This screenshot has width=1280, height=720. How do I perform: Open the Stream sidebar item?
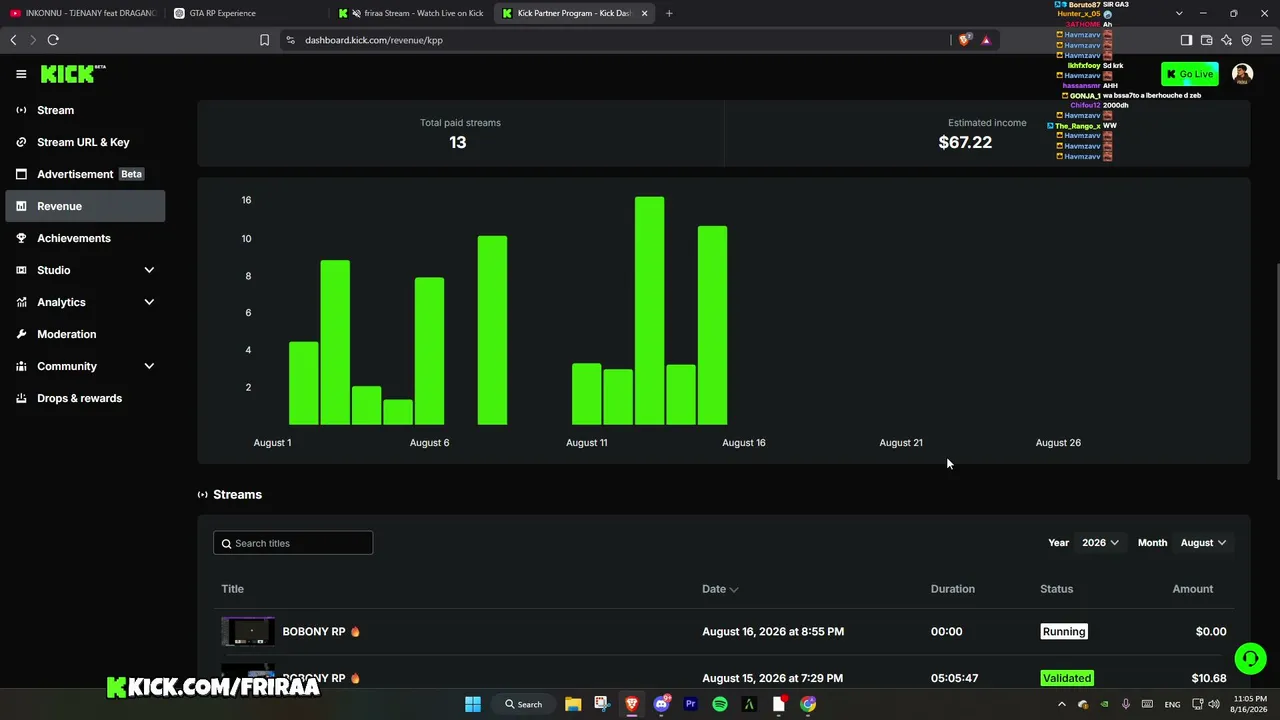pyautogui.click(x=86, y=110)
